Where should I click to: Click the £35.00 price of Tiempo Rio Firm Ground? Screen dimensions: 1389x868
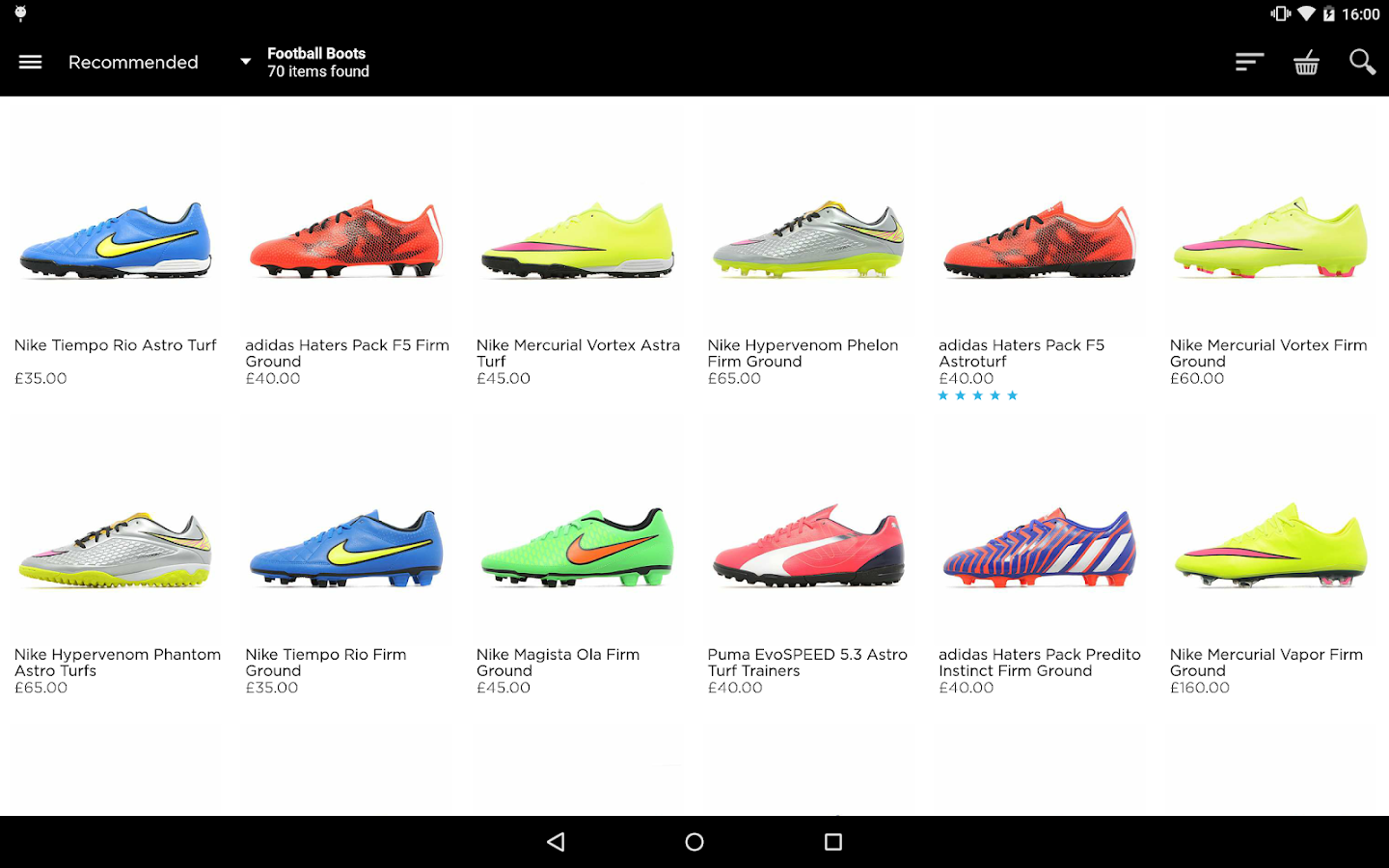point(272,688)
